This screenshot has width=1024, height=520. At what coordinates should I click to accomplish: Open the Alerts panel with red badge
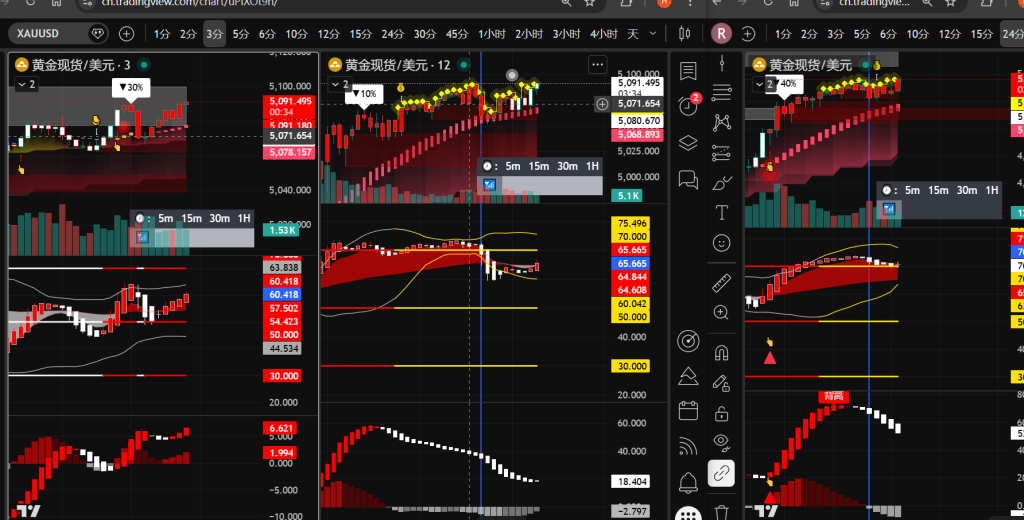click(688, 105)
